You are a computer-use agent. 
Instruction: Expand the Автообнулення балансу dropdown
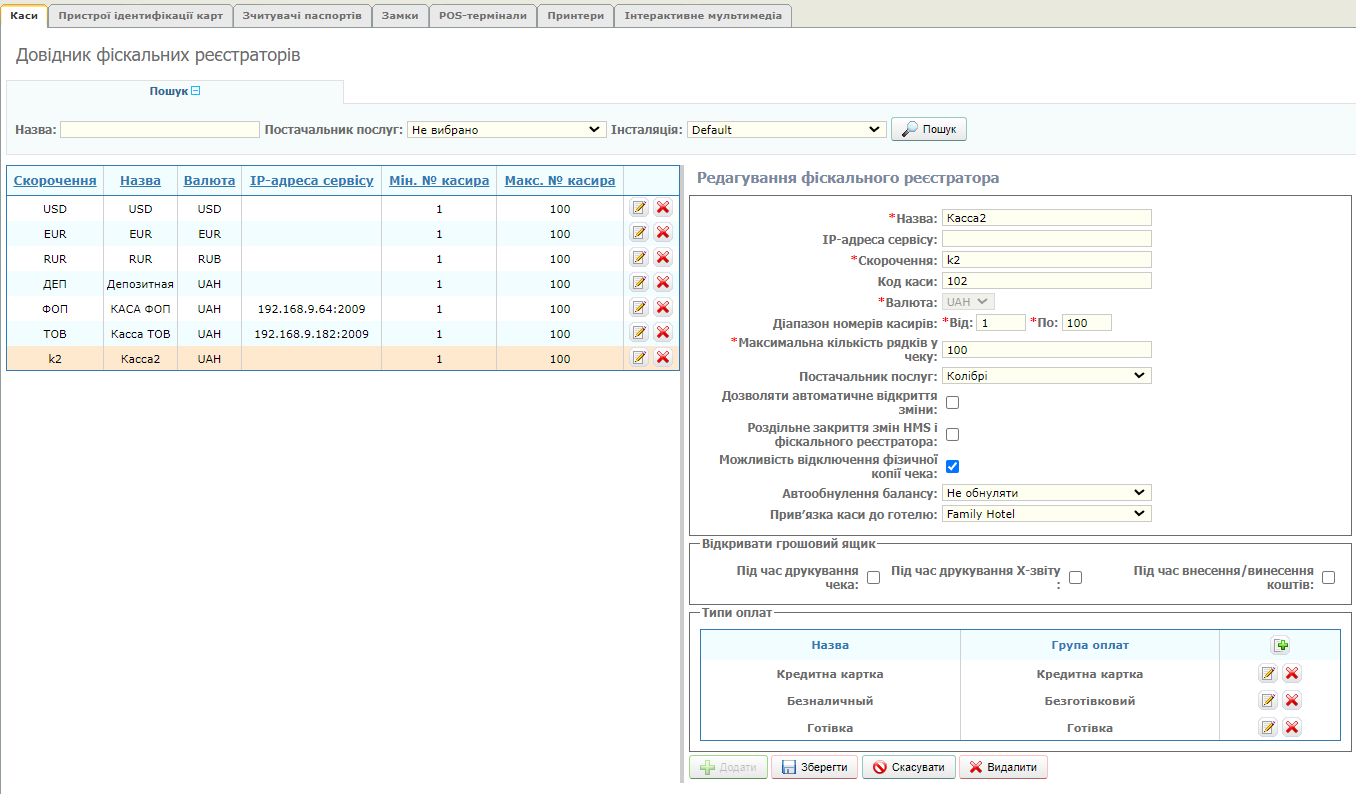tap(1046, 493)
